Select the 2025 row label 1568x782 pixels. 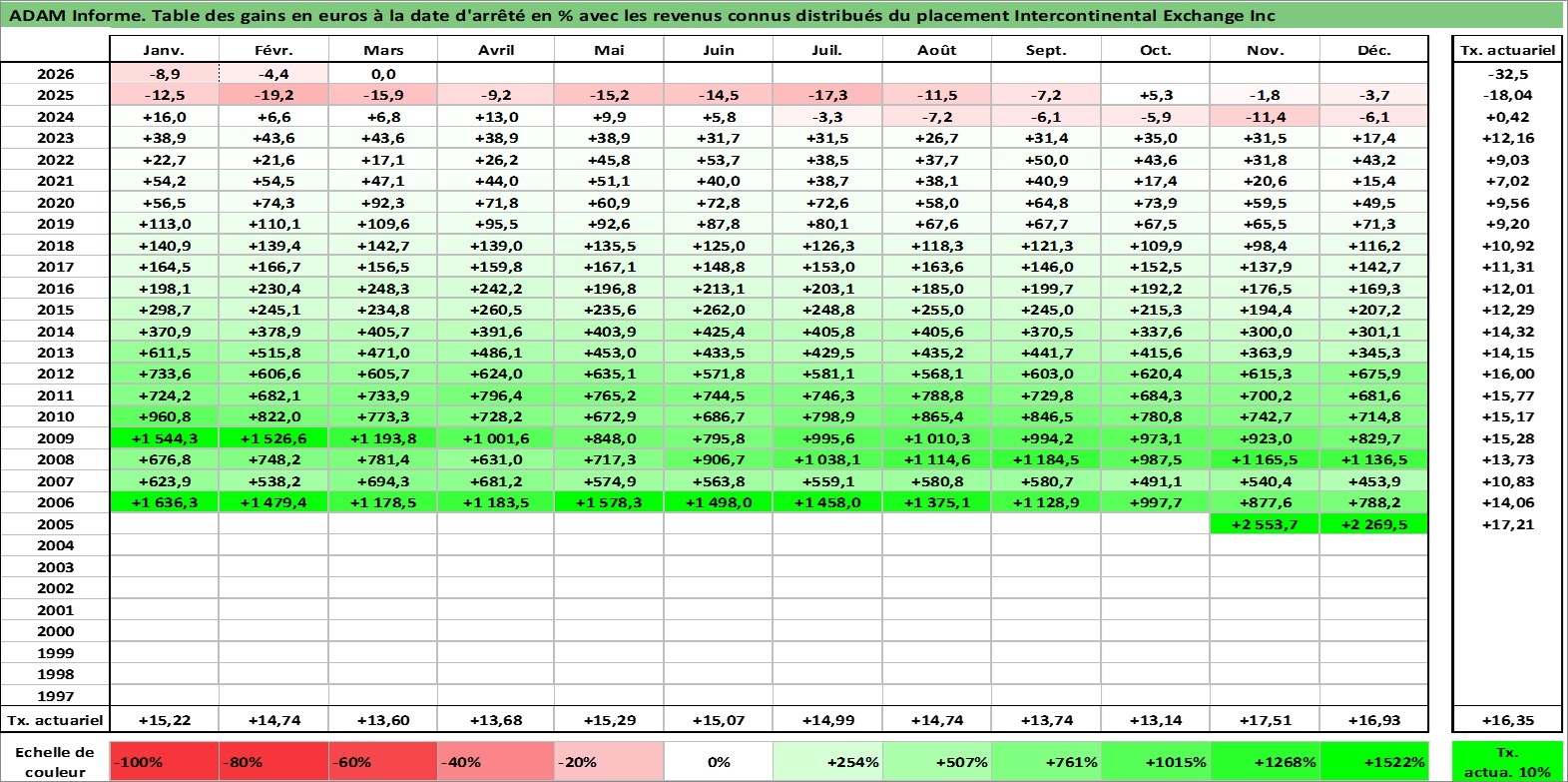pos(55,95)
